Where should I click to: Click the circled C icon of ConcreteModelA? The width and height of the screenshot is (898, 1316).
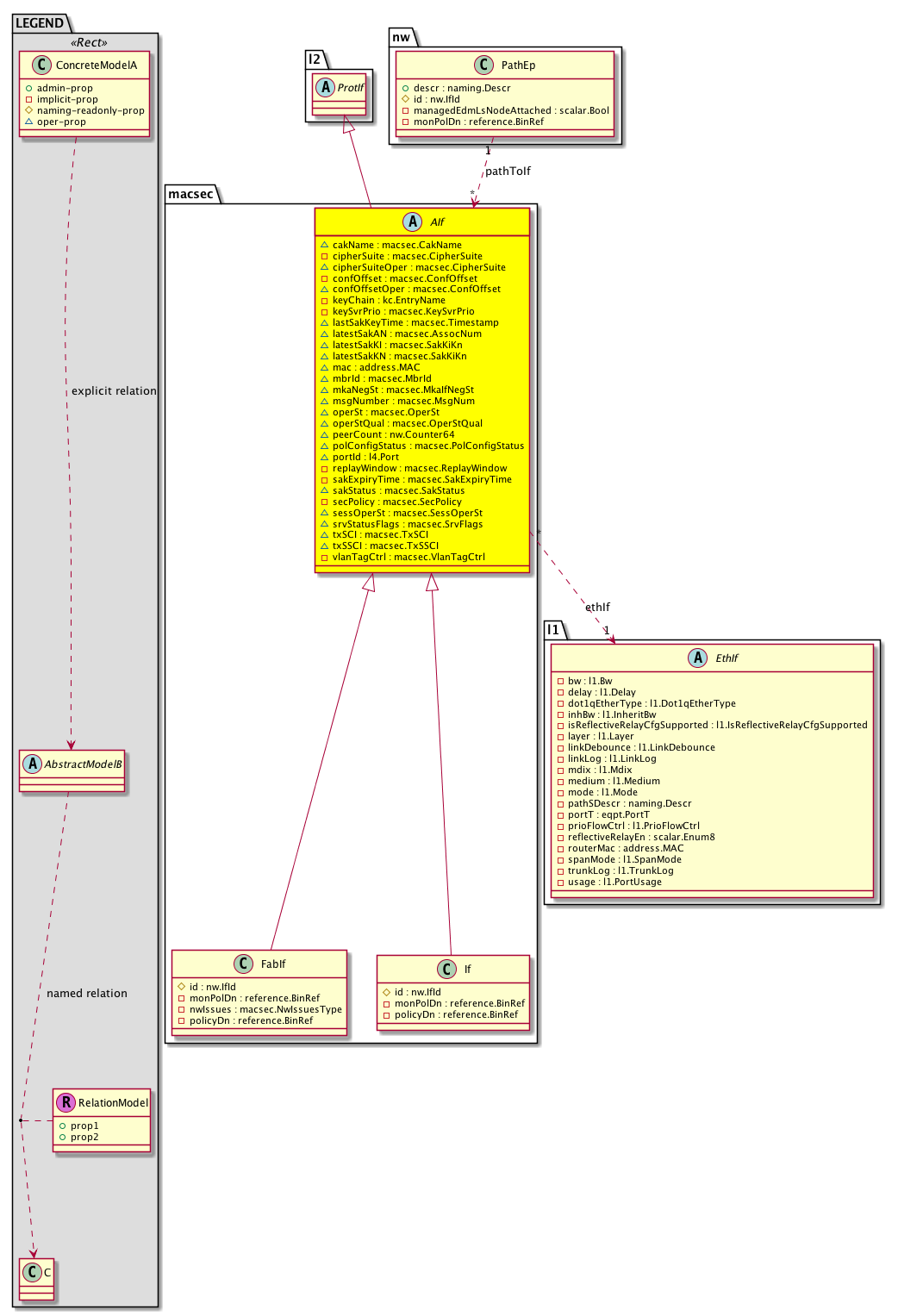tap(41, 65)
